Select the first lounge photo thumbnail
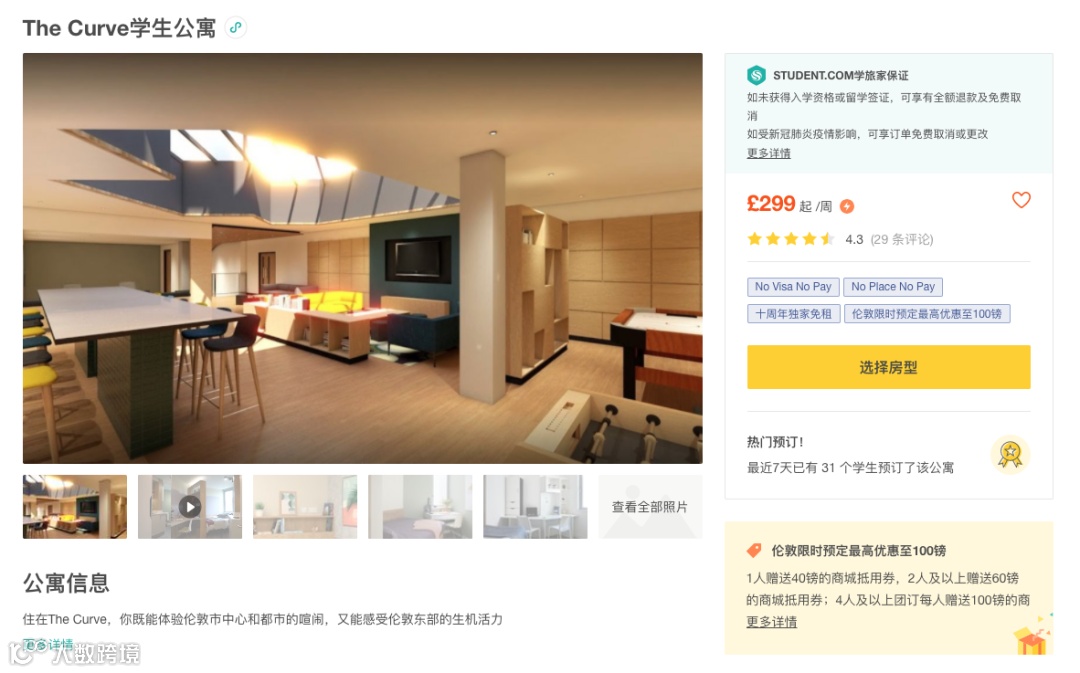 (74, 507)
